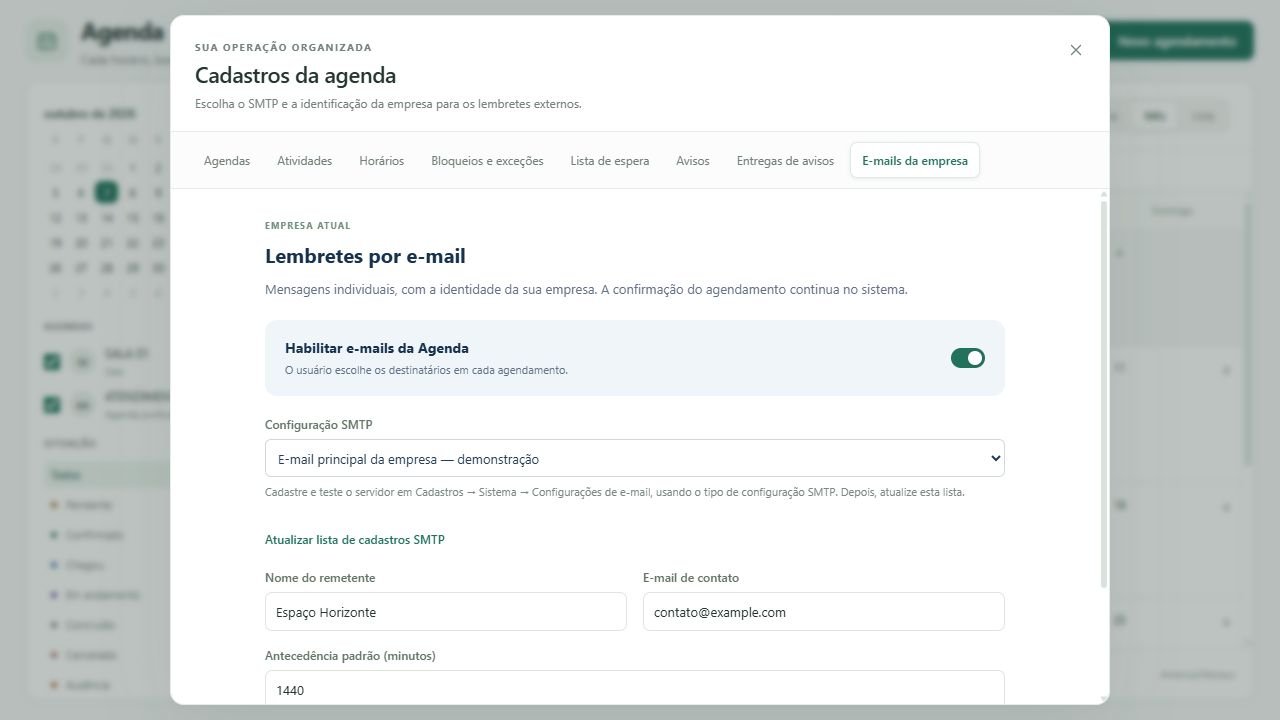Viewport: 1280px width, 720px height.
Task: Click Atualizar lista de cadastros SMTP link
Action: click(x=355, y=539)
